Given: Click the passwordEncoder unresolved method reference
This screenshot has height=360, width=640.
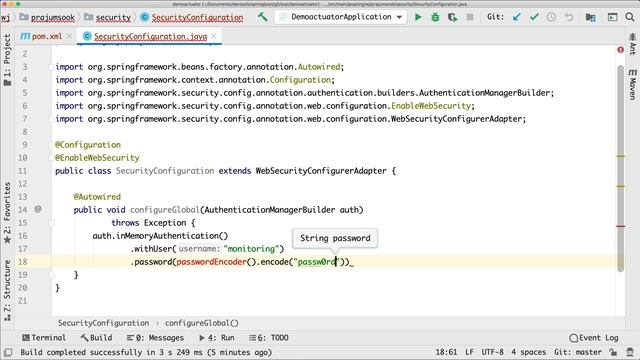Looking at the screenshot, I should 211,262.
